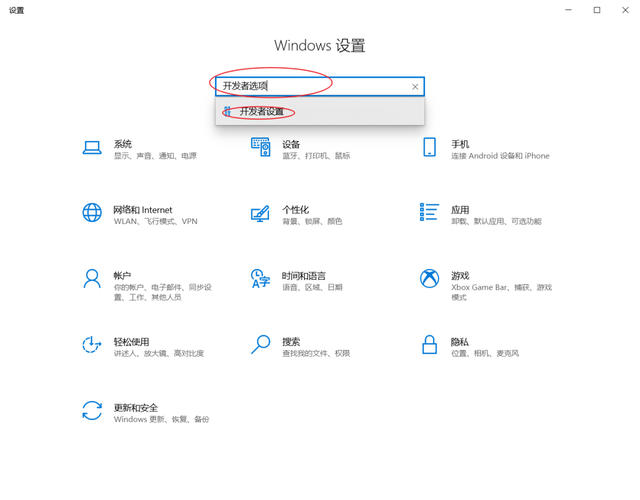The width and height of the screenshot is (640, 500).
Task: Click the 语音、区域、日期 description
Action: tap(312, 287)
